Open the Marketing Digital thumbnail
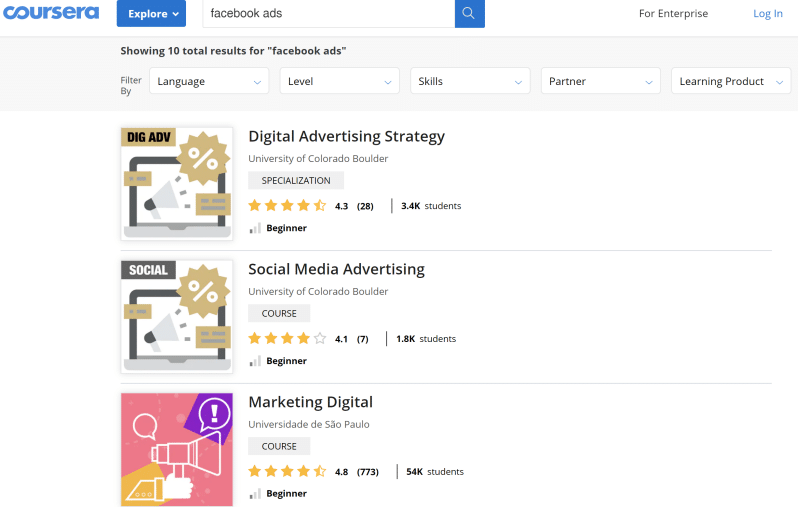 (177, 449)
